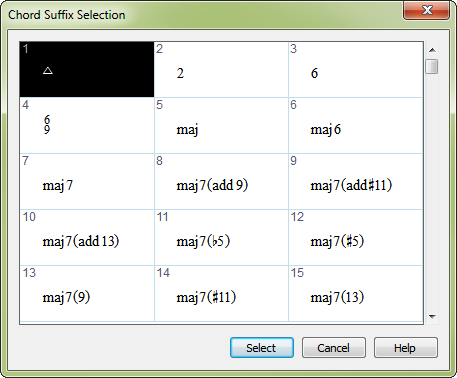Pick the "6" suffix in cell 3
This screenshot has width=457, height=378.
tap(356, 69)
